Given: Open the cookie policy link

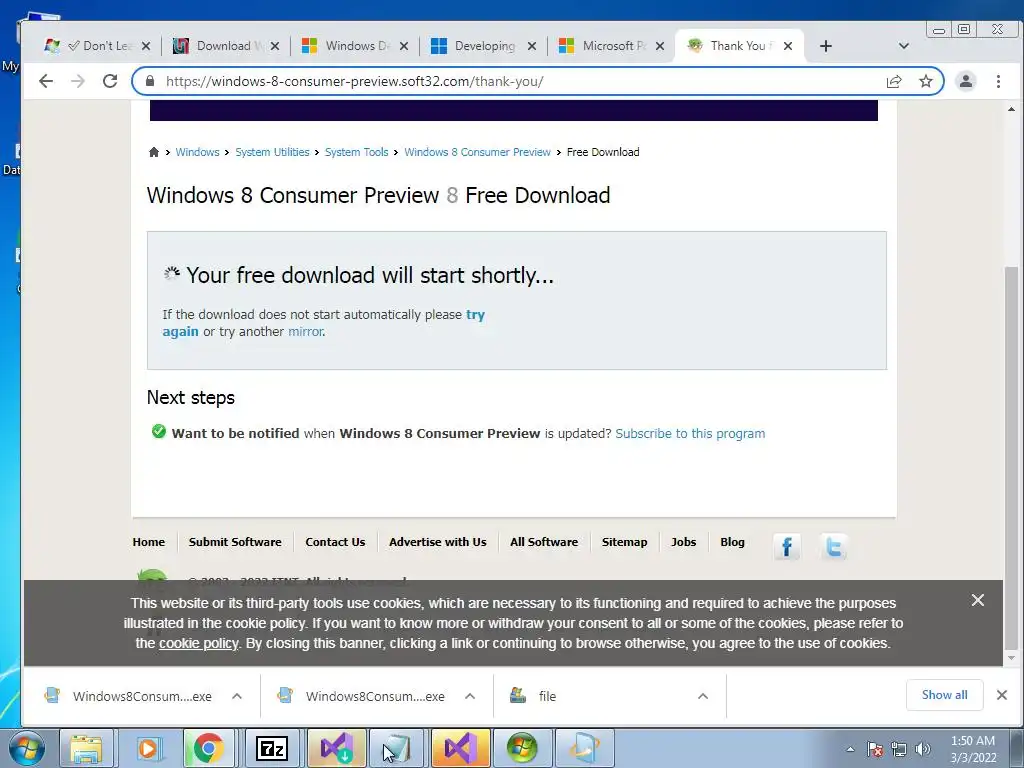Looking at the screenshot, I should 199,643.
